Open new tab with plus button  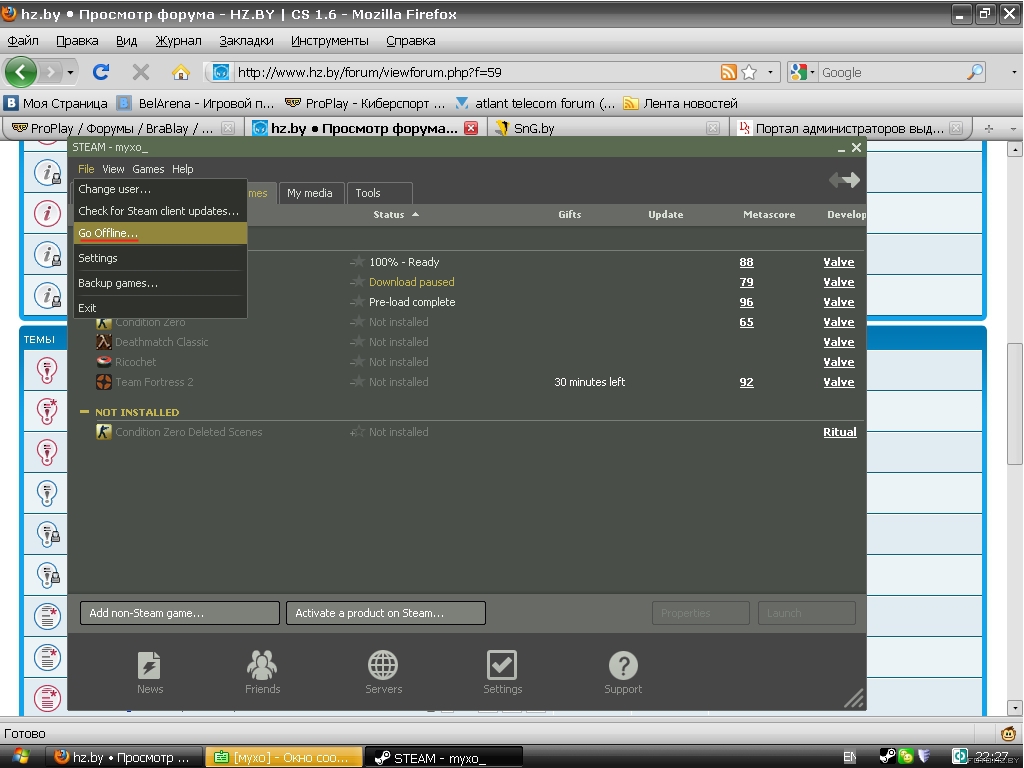989,129
